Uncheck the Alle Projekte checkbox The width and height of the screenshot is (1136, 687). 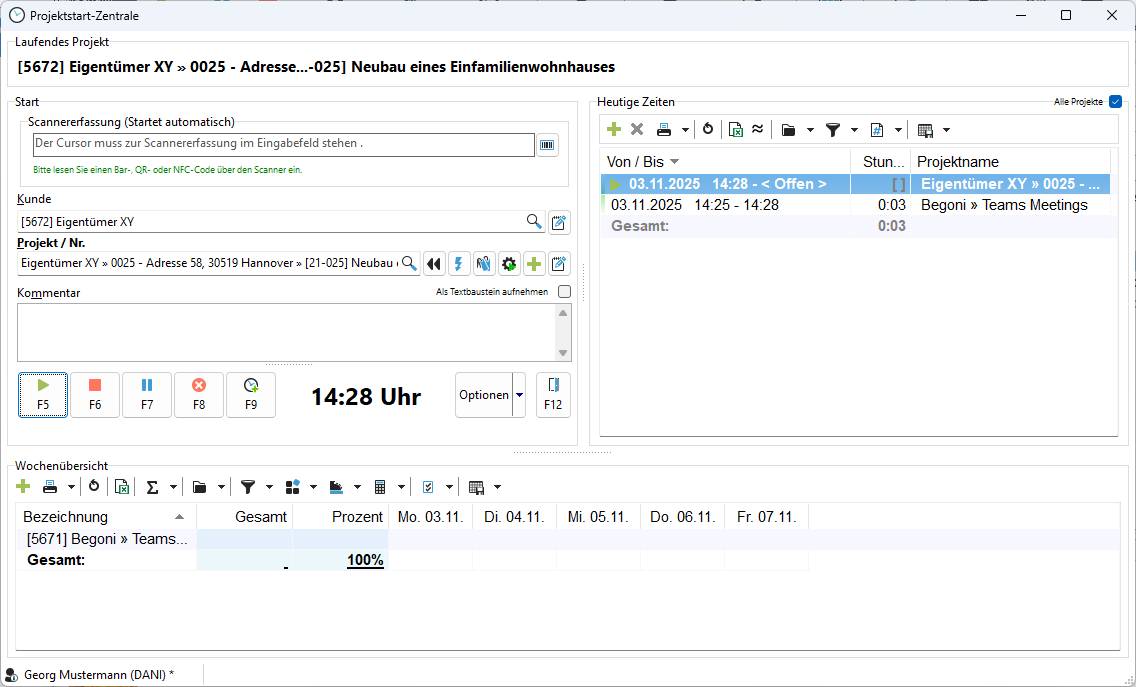[1115, 102]
